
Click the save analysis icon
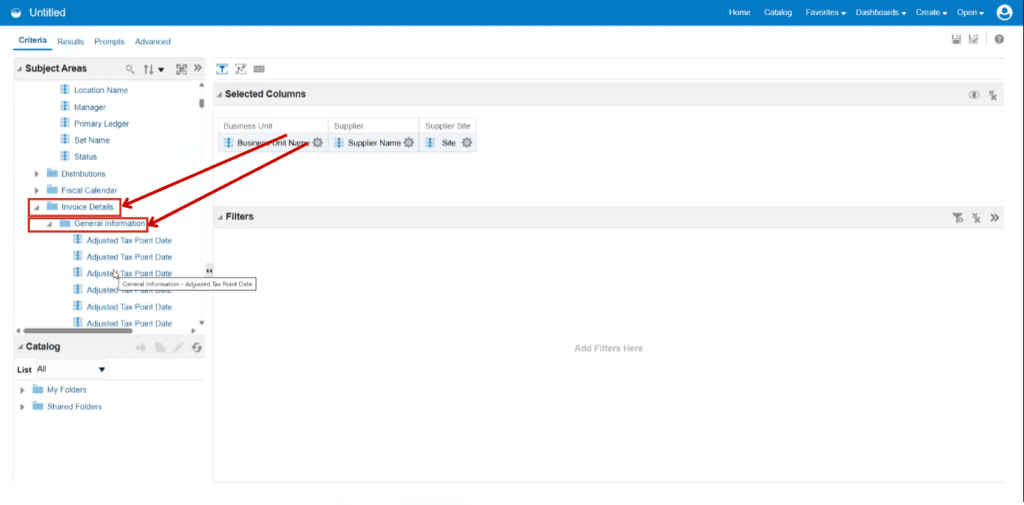[x=956, y=40]
